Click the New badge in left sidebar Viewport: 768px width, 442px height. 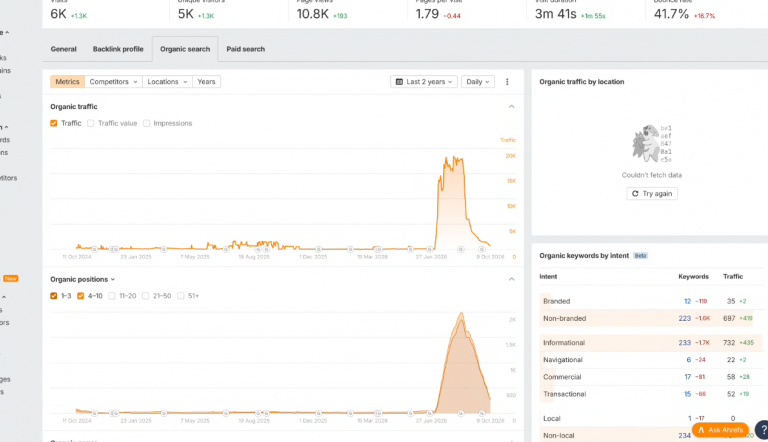coord(11,278)
